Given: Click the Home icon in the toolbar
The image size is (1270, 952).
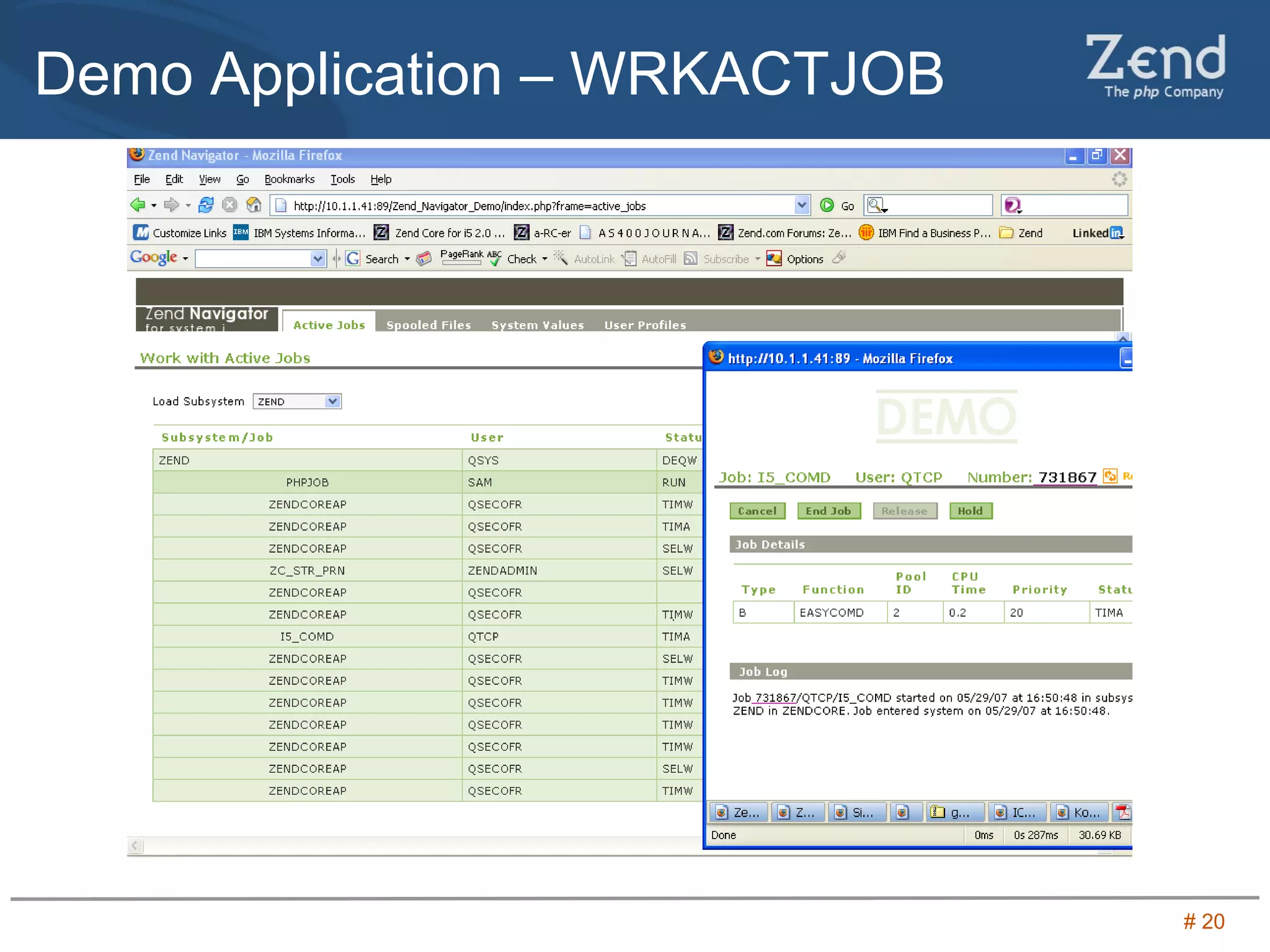Looking at the screenshot, I should coord(253,205).
